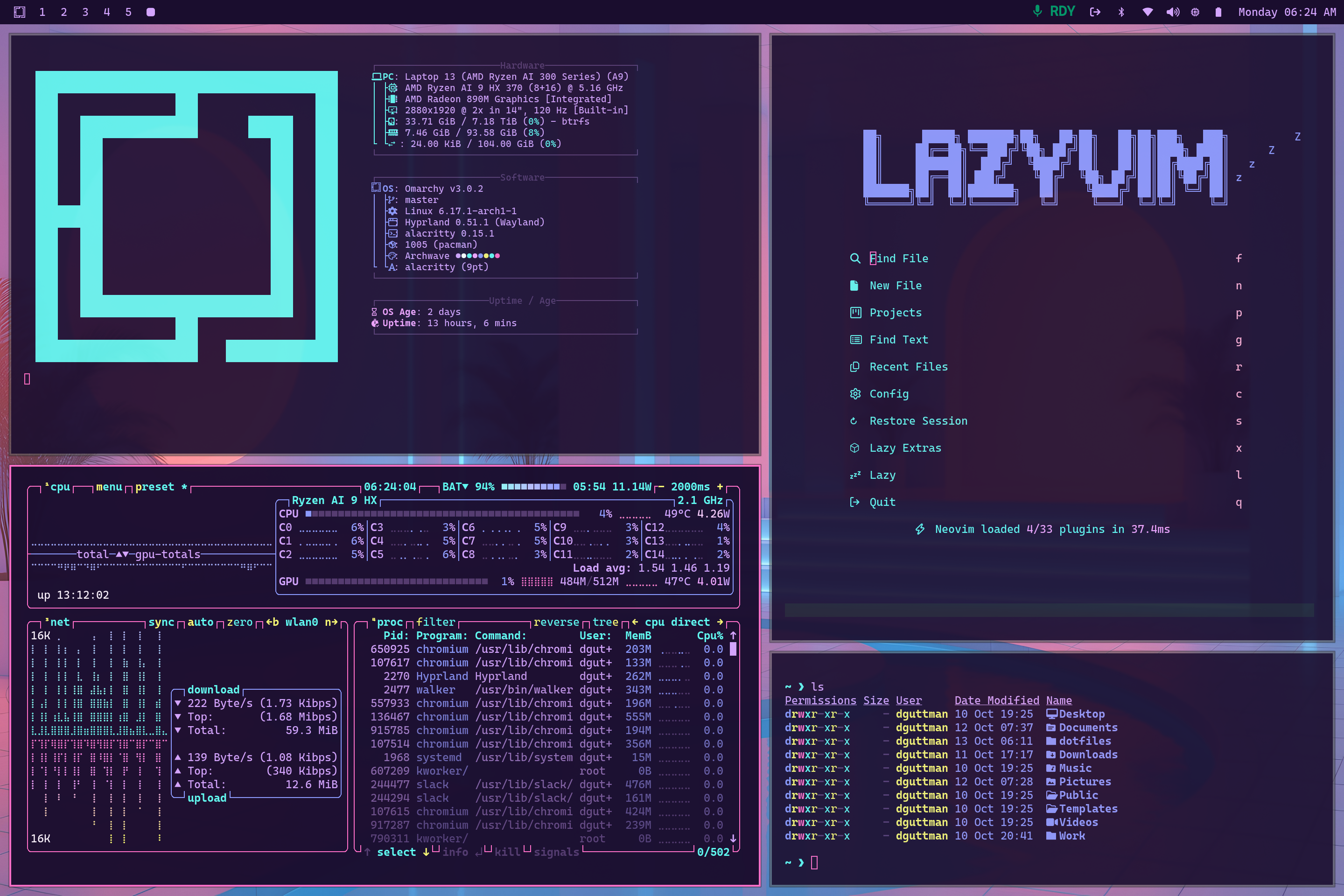The height and width of the screenshot is (896, 1344).
Task: Click the Monday 06:24 AM clock
Action: pos(1287,12)
